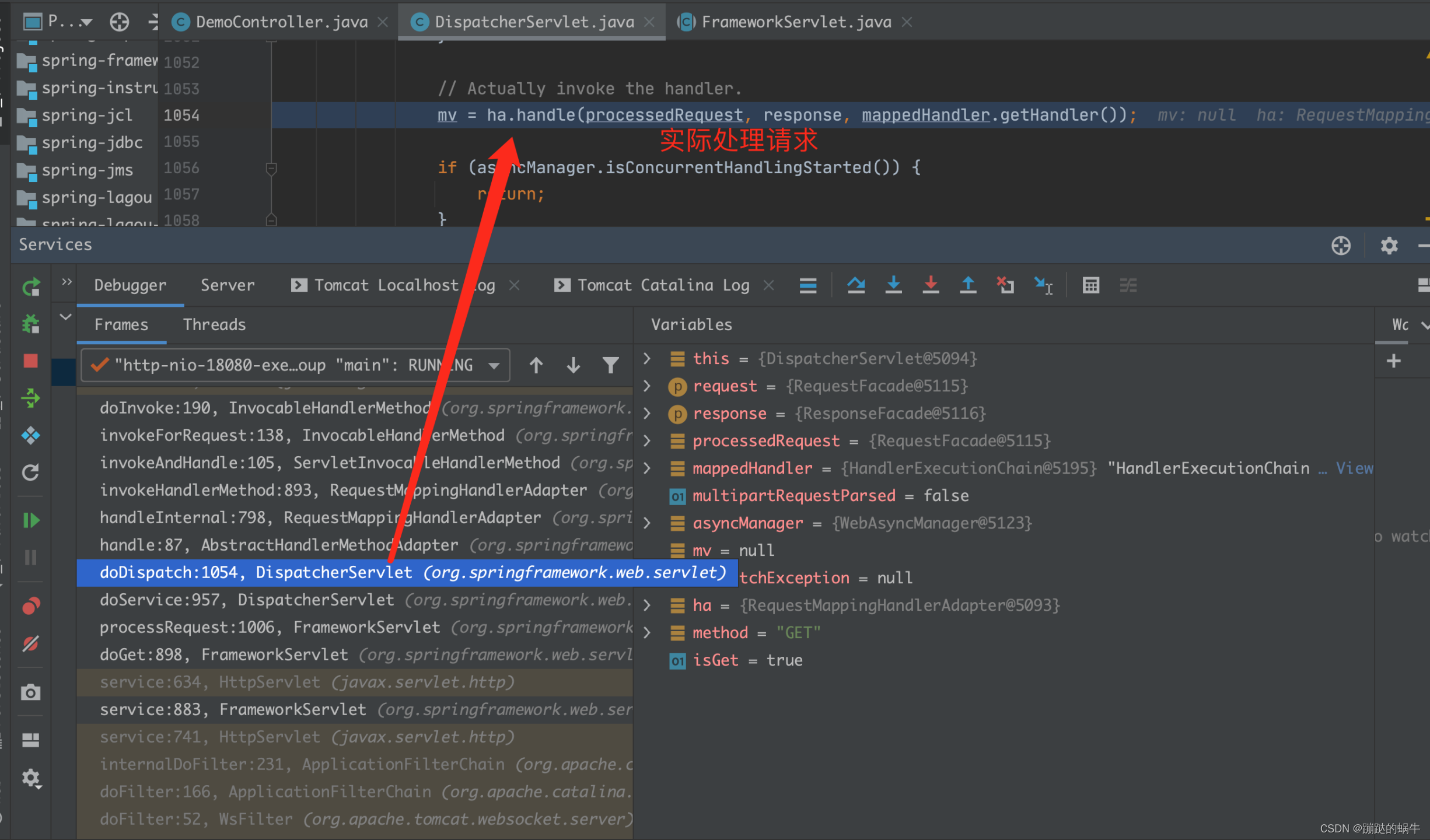Click the add watch plus button
This screenshot has width=1430, height=840.
coord(1394,361)
